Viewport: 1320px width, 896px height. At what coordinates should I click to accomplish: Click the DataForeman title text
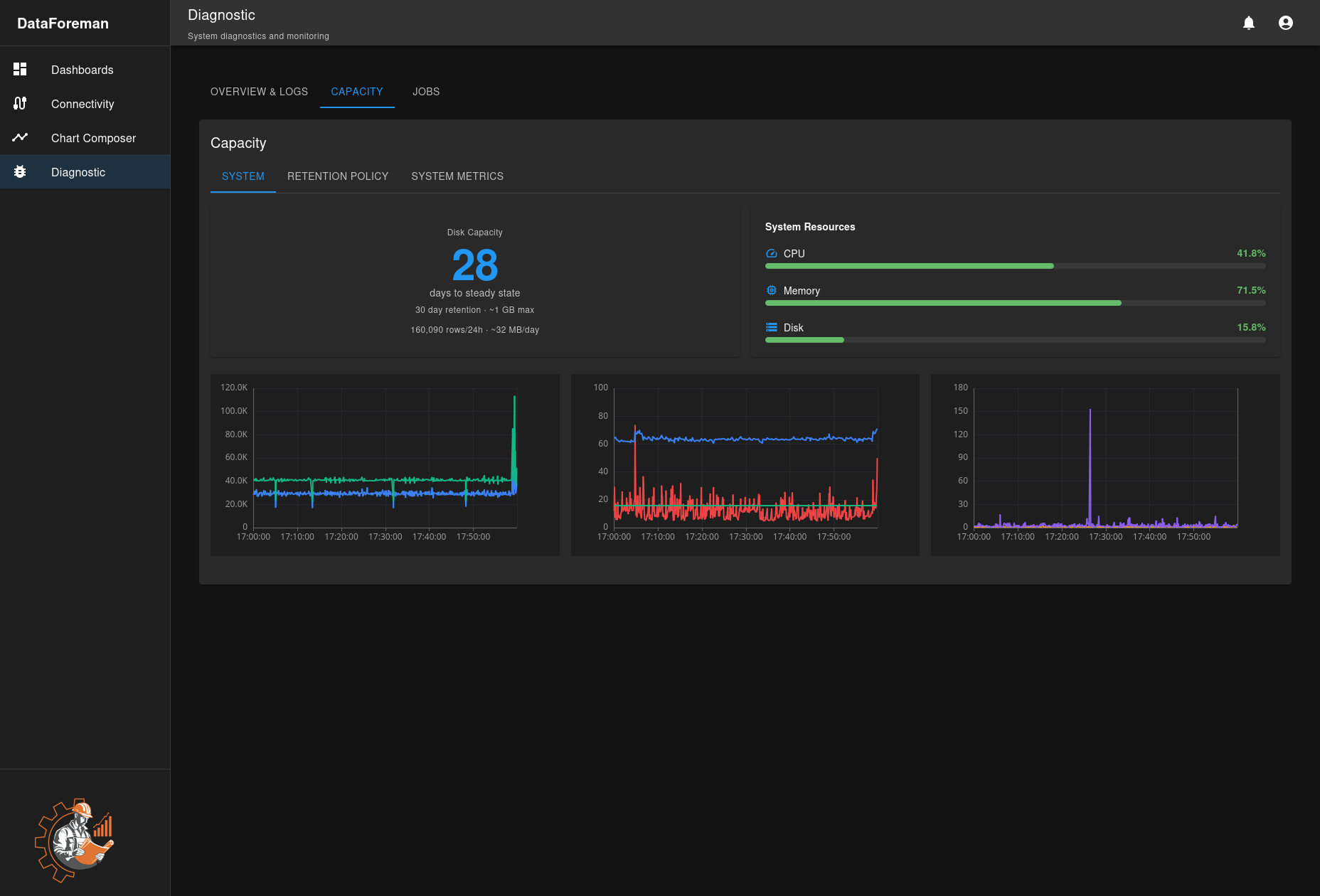tap(64, 23)
